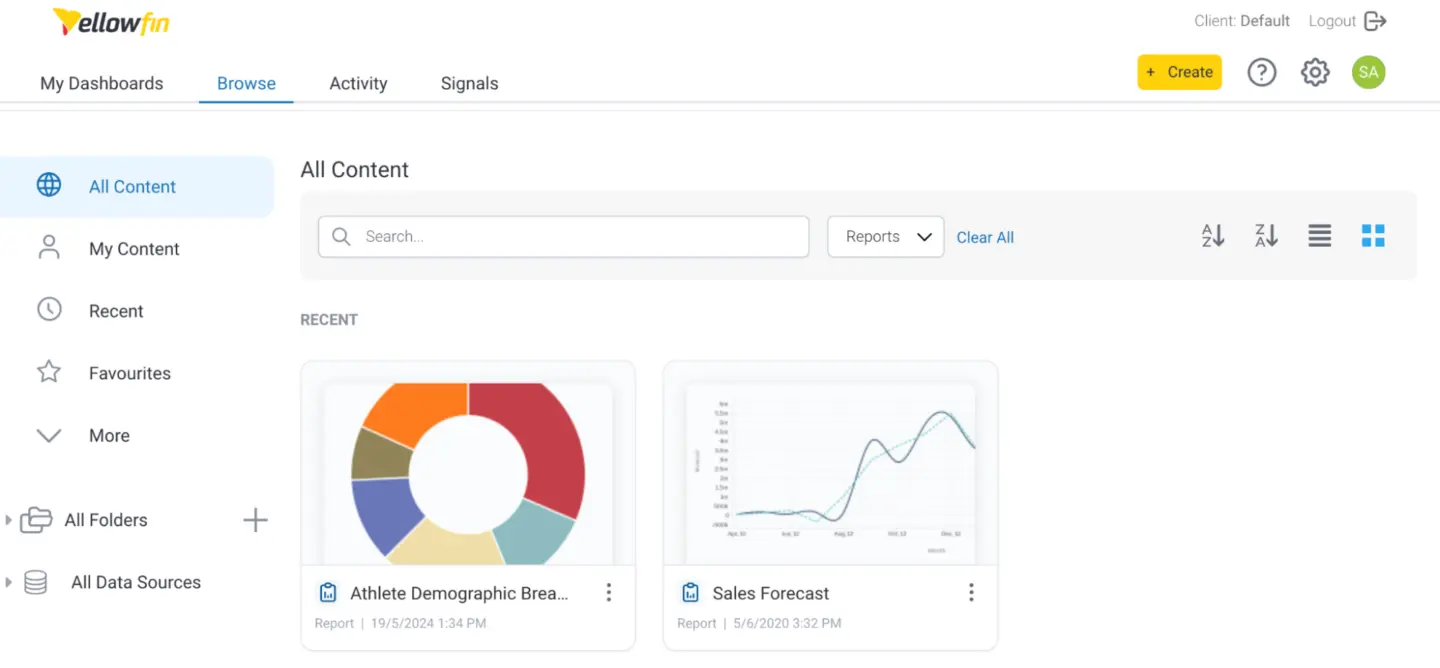Go to the My Dashboards tab
This screenshot has height=668, width=1440.
tap(101, 84)
